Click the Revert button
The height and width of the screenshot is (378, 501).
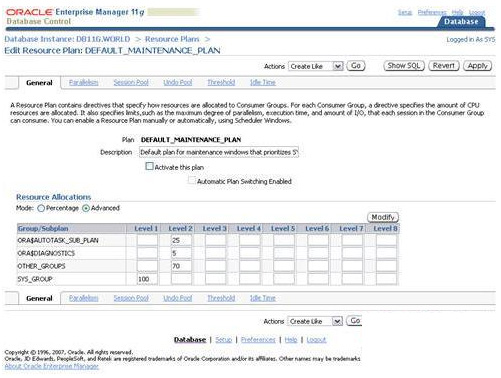(x=444, y=66)
